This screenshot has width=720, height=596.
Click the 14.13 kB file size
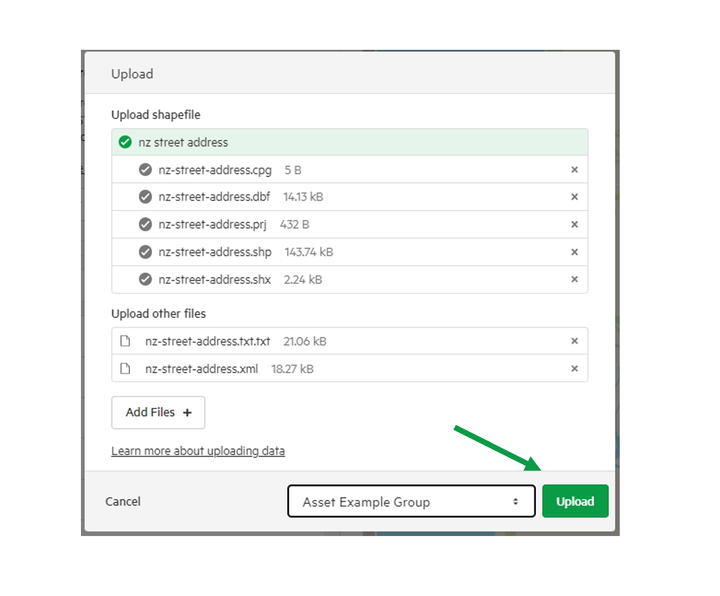pos(303,197)
